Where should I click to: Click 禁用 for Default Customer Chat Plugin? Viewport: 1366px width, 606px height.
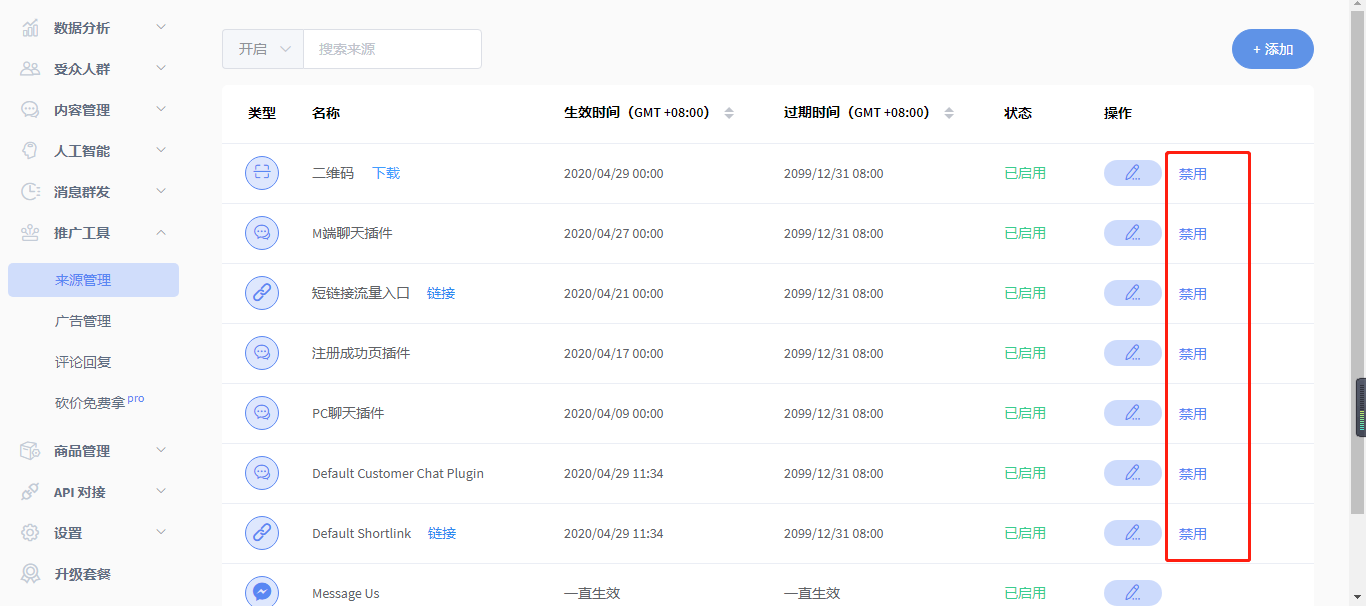pyautogui.click(x=1193, y=474)
